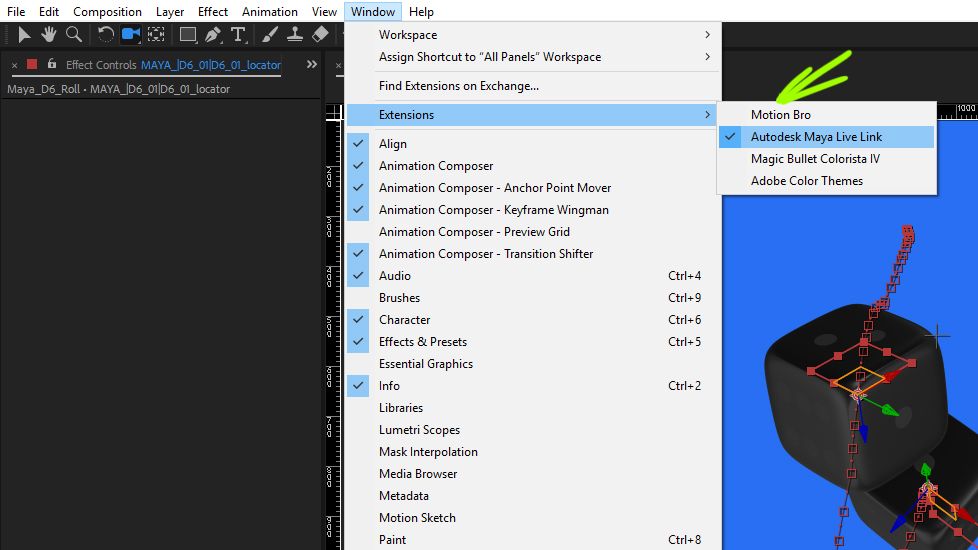Uncheck the Align panel entry
The image size is (978, 550).
click(x=393, y=144)
